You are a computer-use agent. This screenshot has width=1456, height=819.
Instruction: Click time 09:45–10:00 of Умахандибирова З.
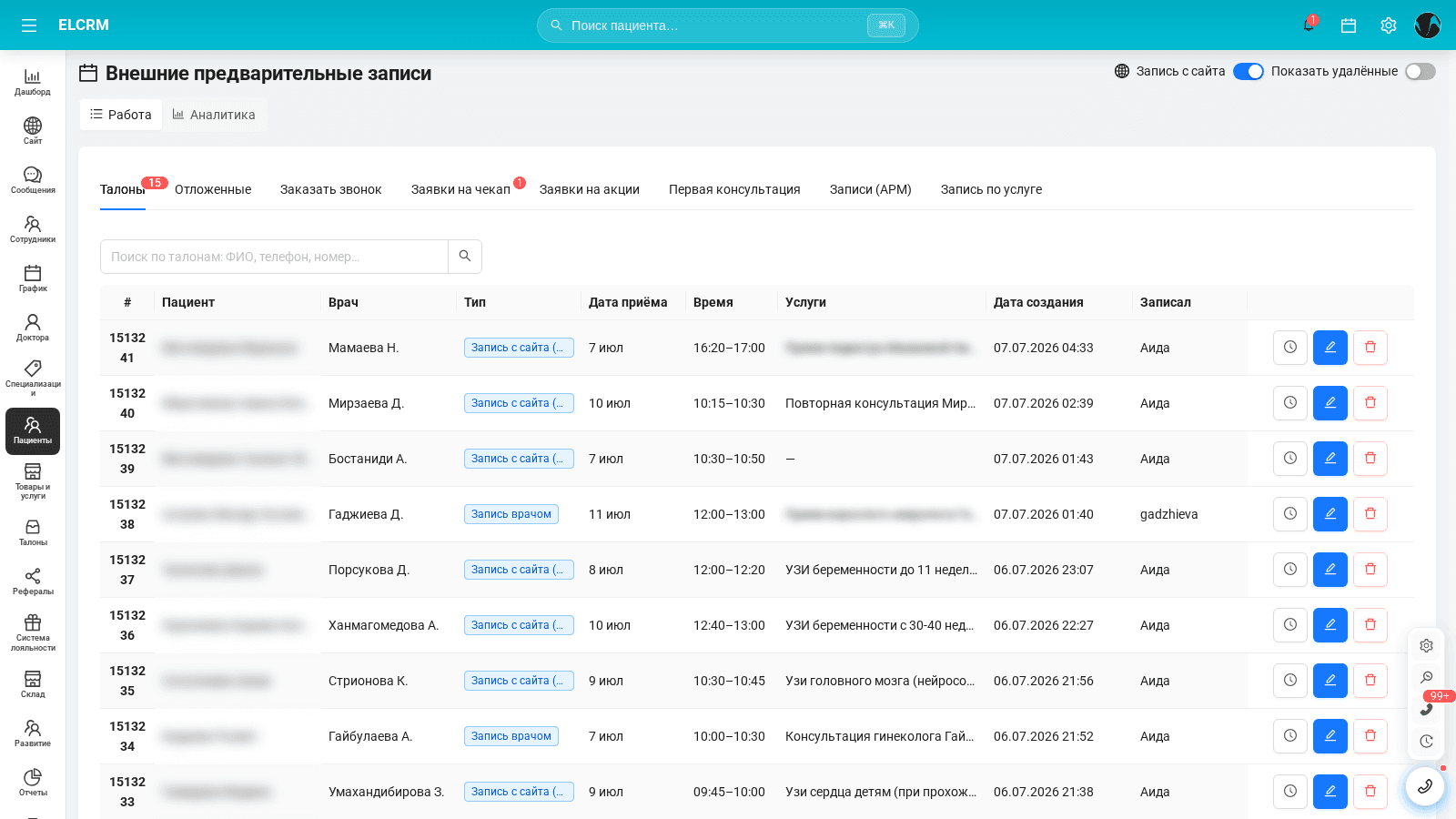[729, 792]
